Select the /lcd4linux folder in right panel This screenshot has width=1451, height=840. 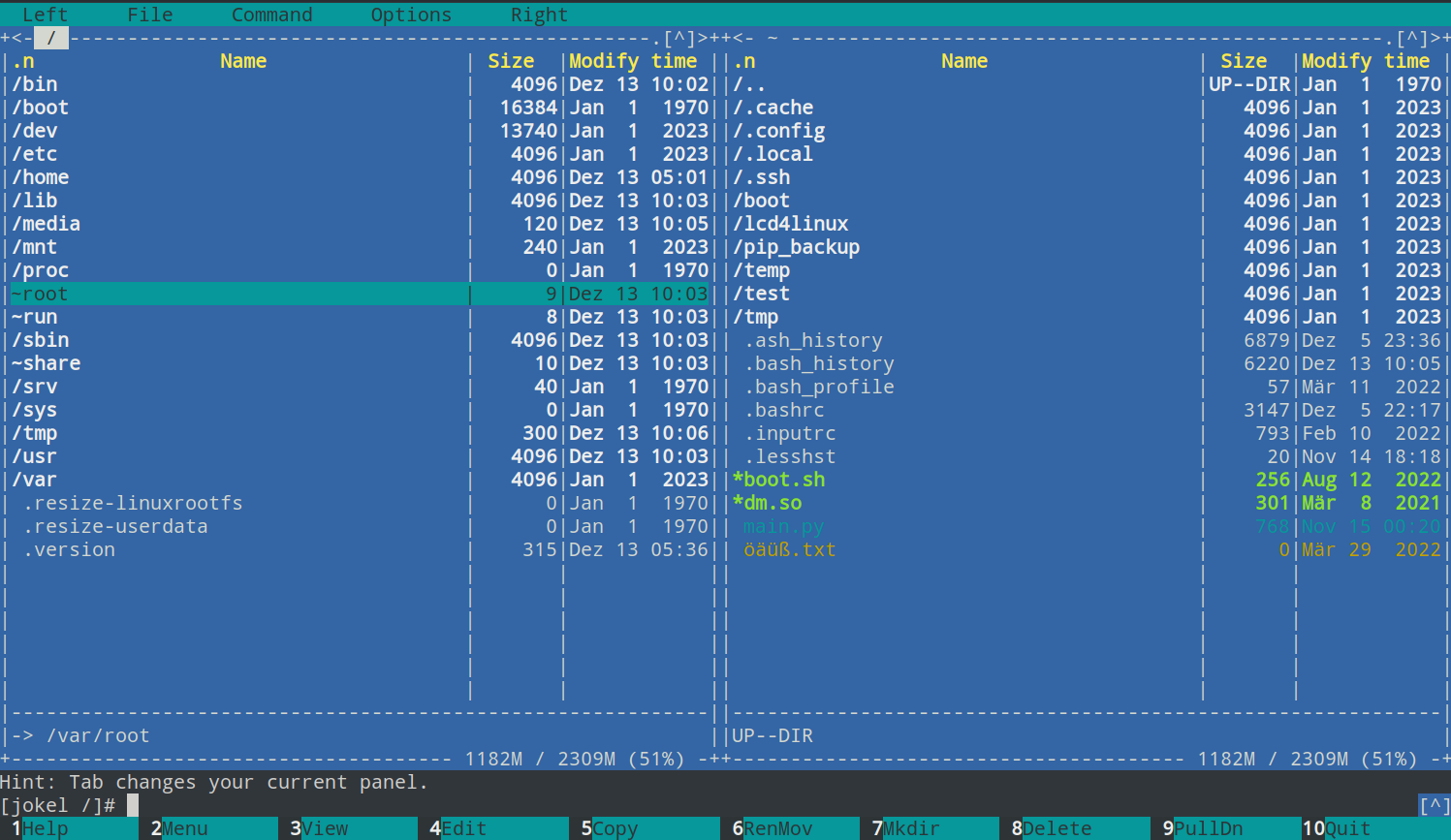coord(791,224)
